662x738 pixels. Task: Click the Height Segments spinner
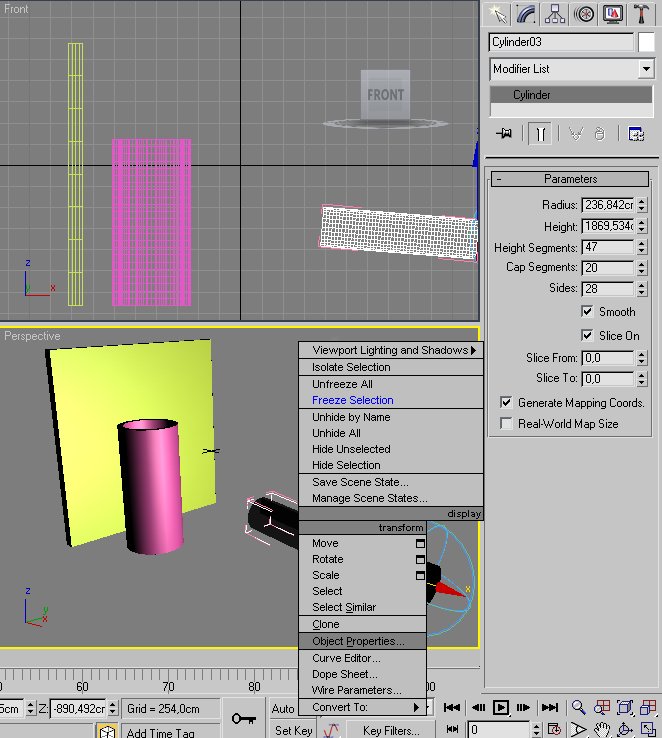(642, 247)
